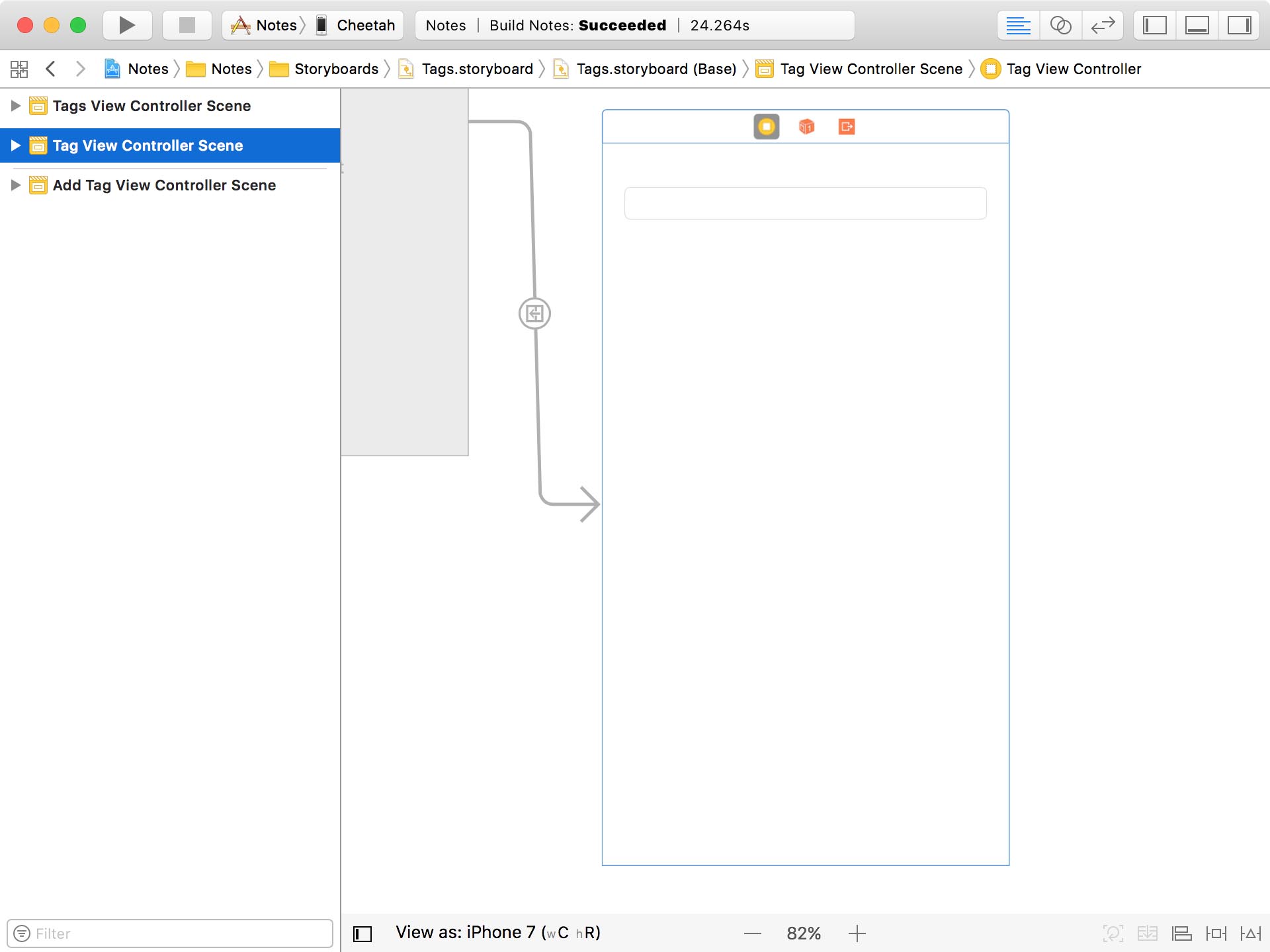Click the First Responder cube icon
The height and width of the screenshot is (952, 1270).
806,126
